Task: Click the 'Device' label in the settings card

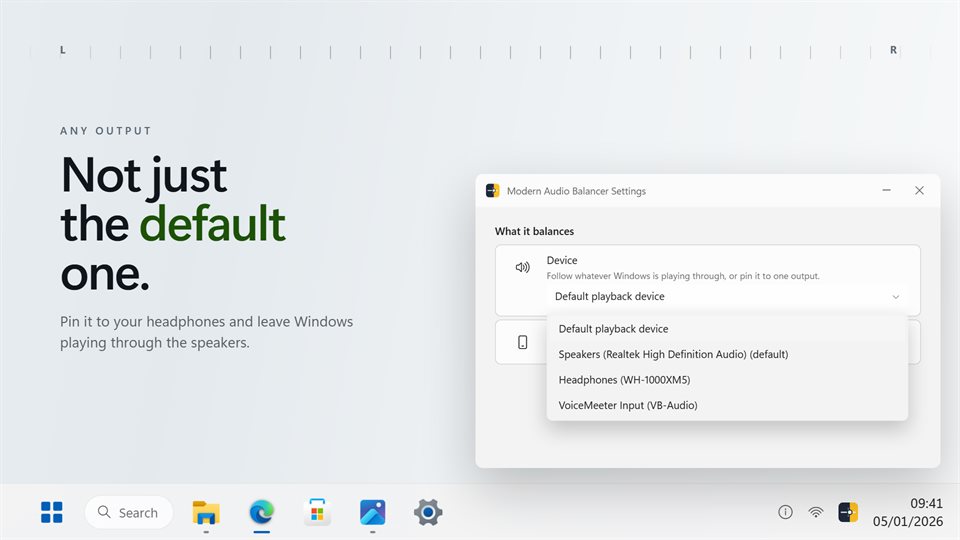Action: pyautogui.click(x=562, y=260)
